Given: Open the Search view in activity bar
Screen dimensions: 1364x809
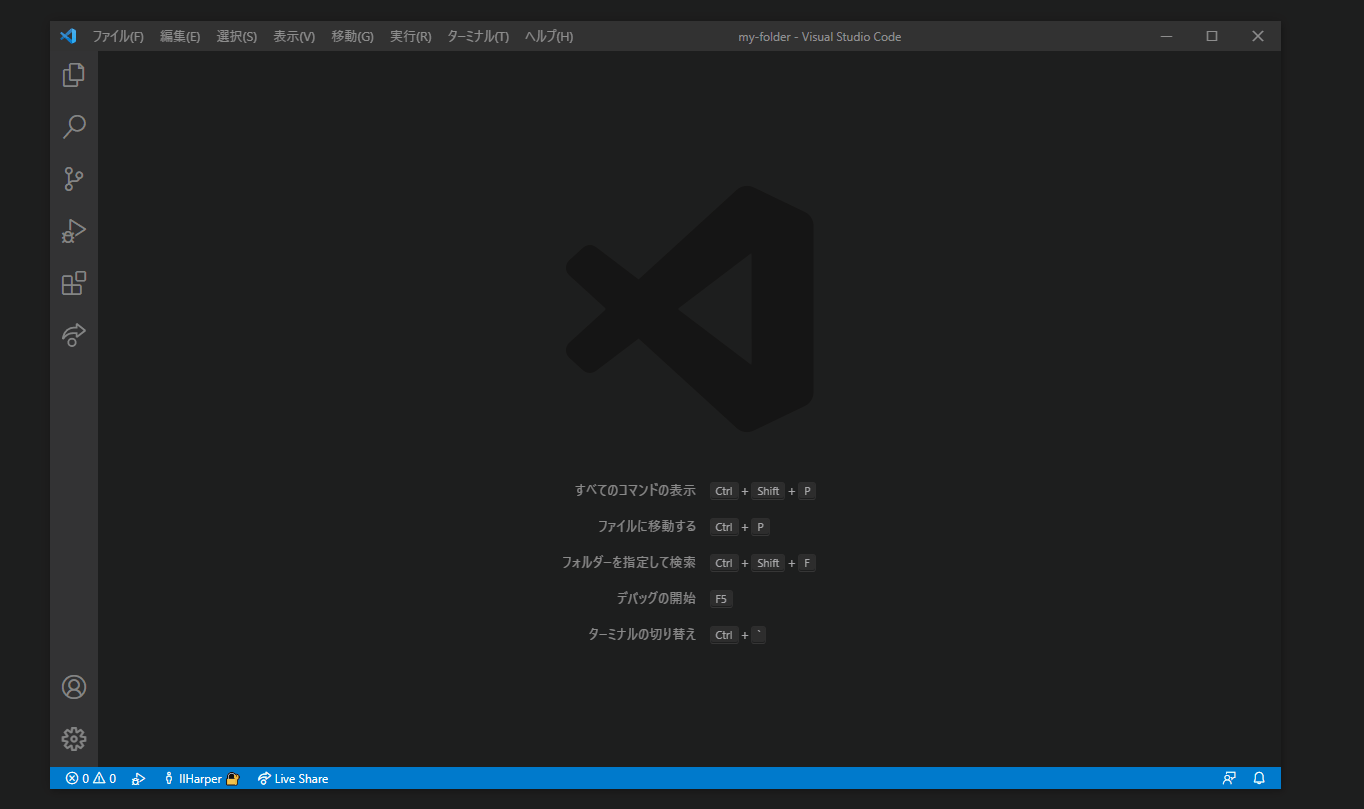Looking at the screenshot, I should point(74,127).
